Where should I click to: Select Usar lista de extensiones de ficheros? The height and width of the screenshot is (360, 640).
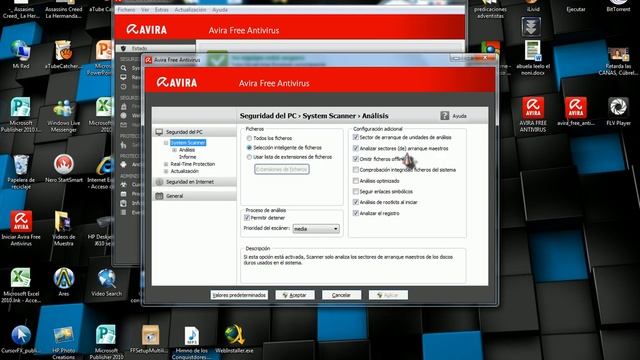point(249,157)
